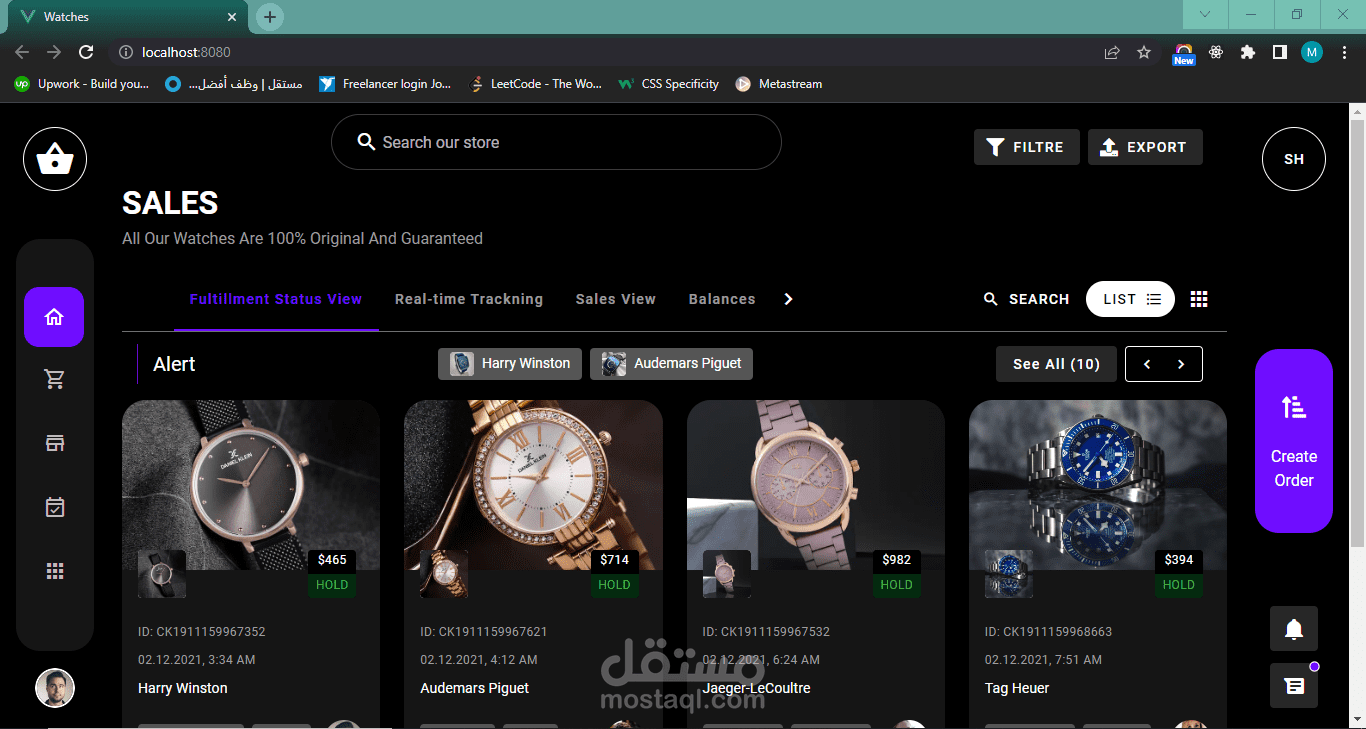
Task: Select the Audemars Piguet alert chip
Action: [x=671, y=364]
